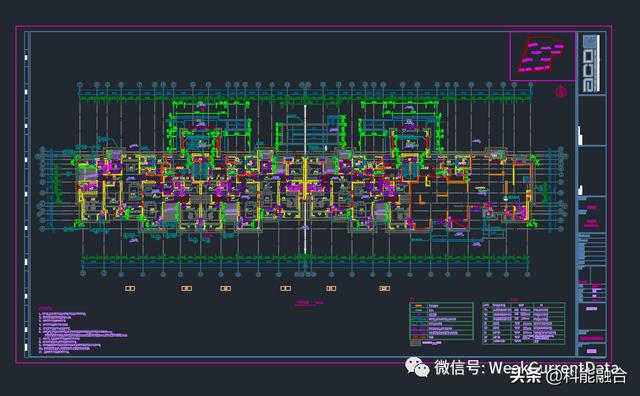Click the company logo in the title block
This screenshot has height=396, width=640.
click(x=591, y=64)
